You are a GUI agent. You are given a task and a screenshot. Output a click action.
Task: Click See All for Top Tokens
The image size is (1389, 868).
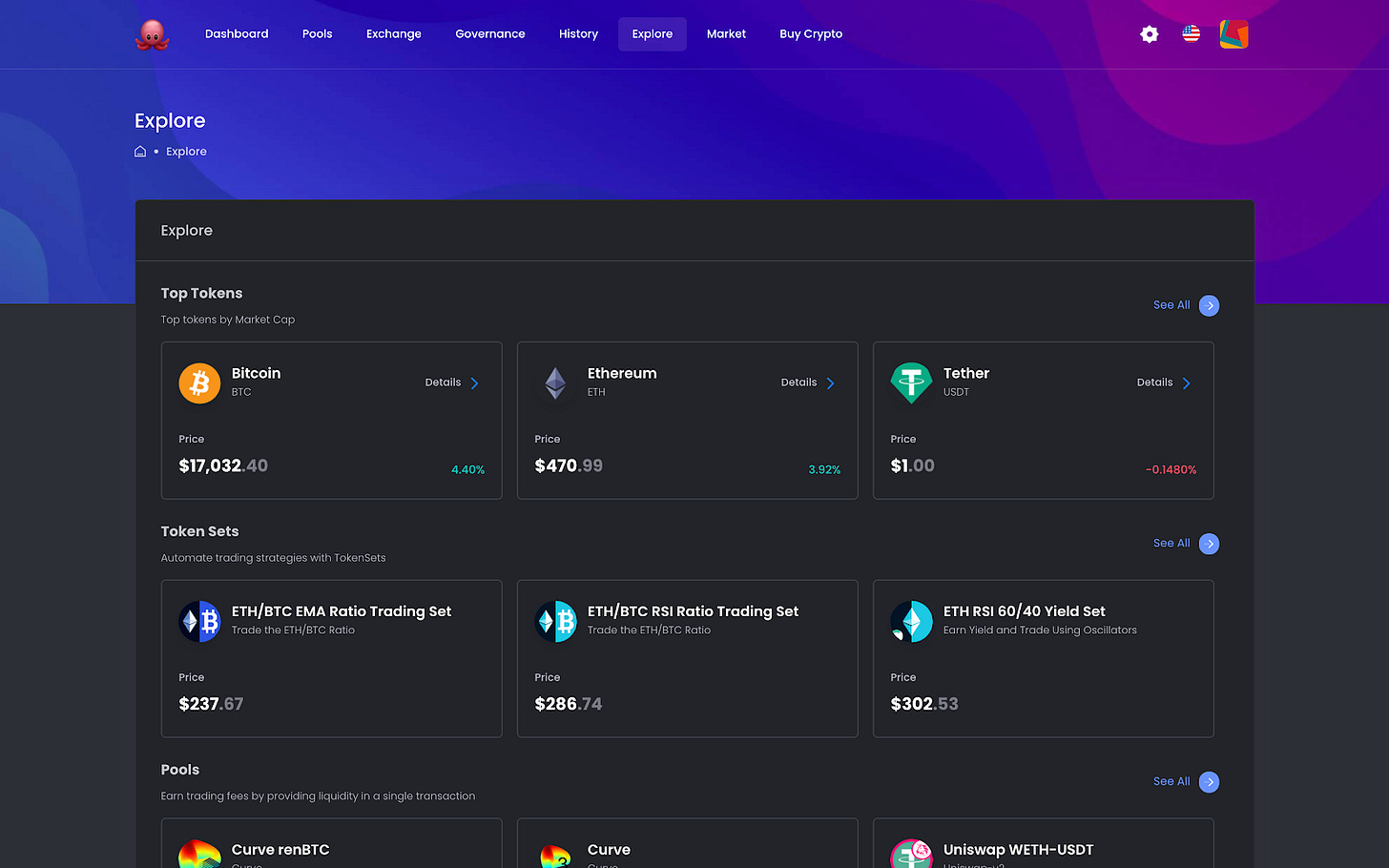[1171, 305]
